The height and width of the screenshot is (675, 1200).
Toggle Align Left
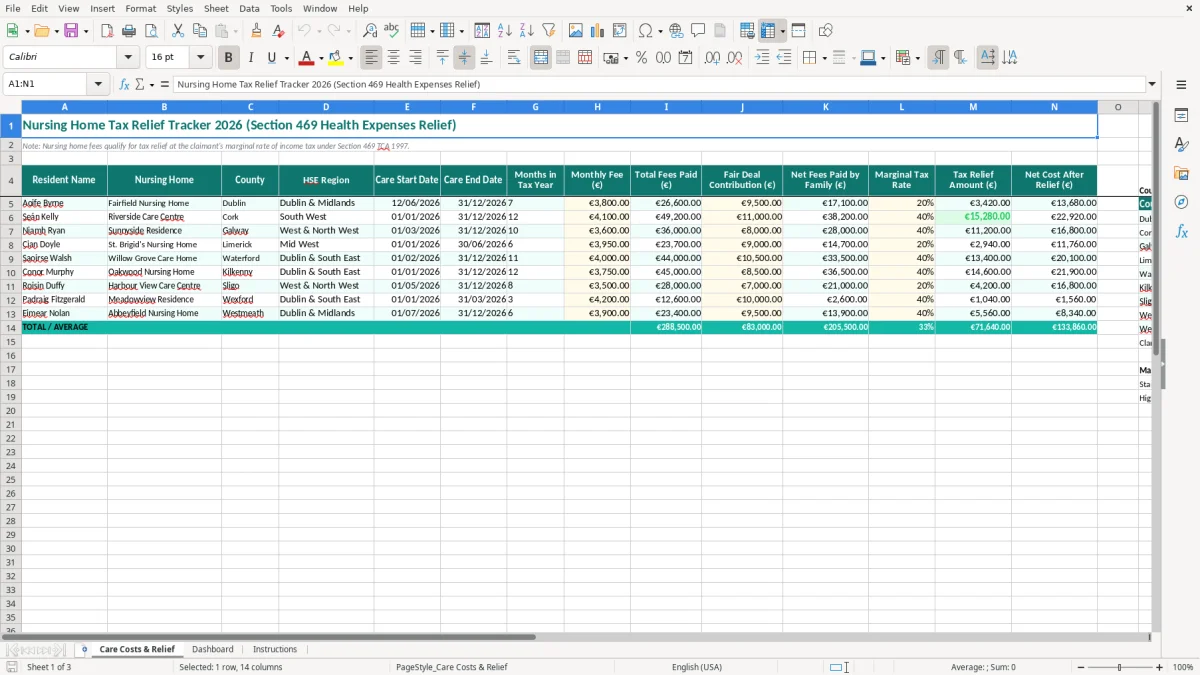372,58
